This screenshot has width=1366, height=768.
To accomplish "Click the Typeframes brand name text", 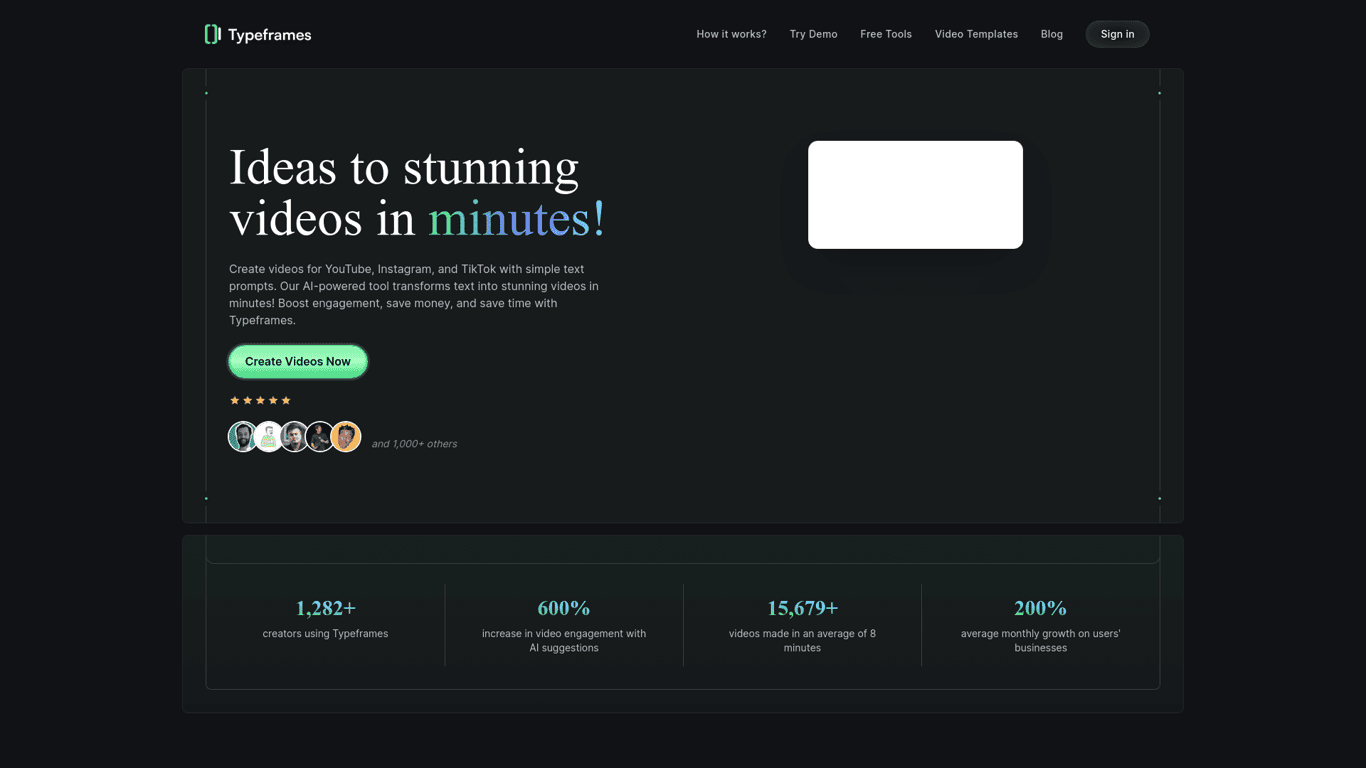I will pos(269,35).
